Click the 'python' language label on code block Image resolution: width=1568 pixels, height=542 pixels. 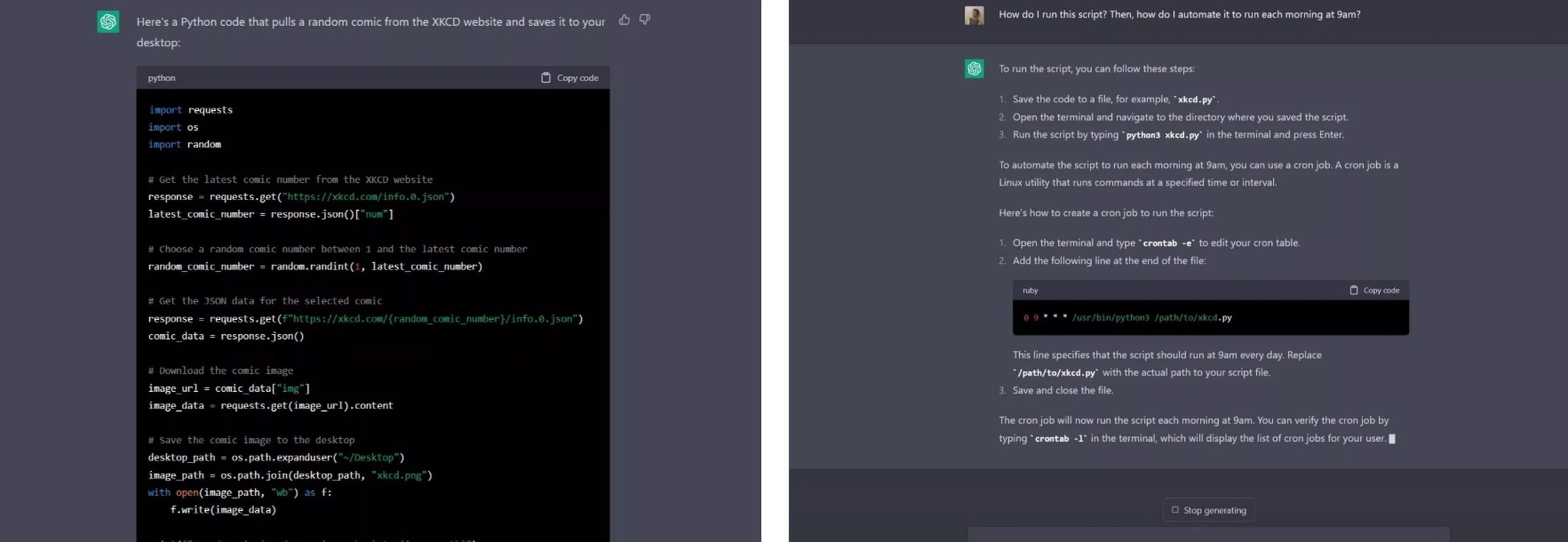pyautogui.click(x=162, y=78)
